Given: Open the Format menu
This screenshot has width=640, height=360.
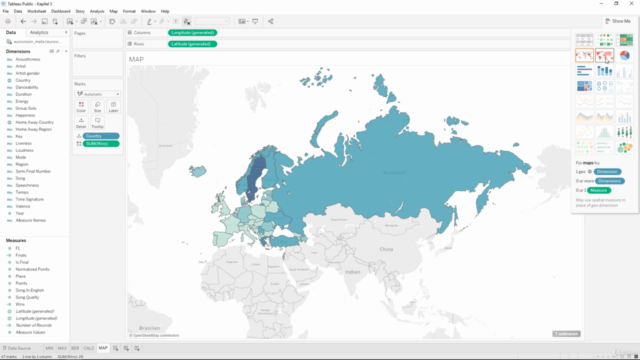Looking at the screenshot, I should [129, 11].
